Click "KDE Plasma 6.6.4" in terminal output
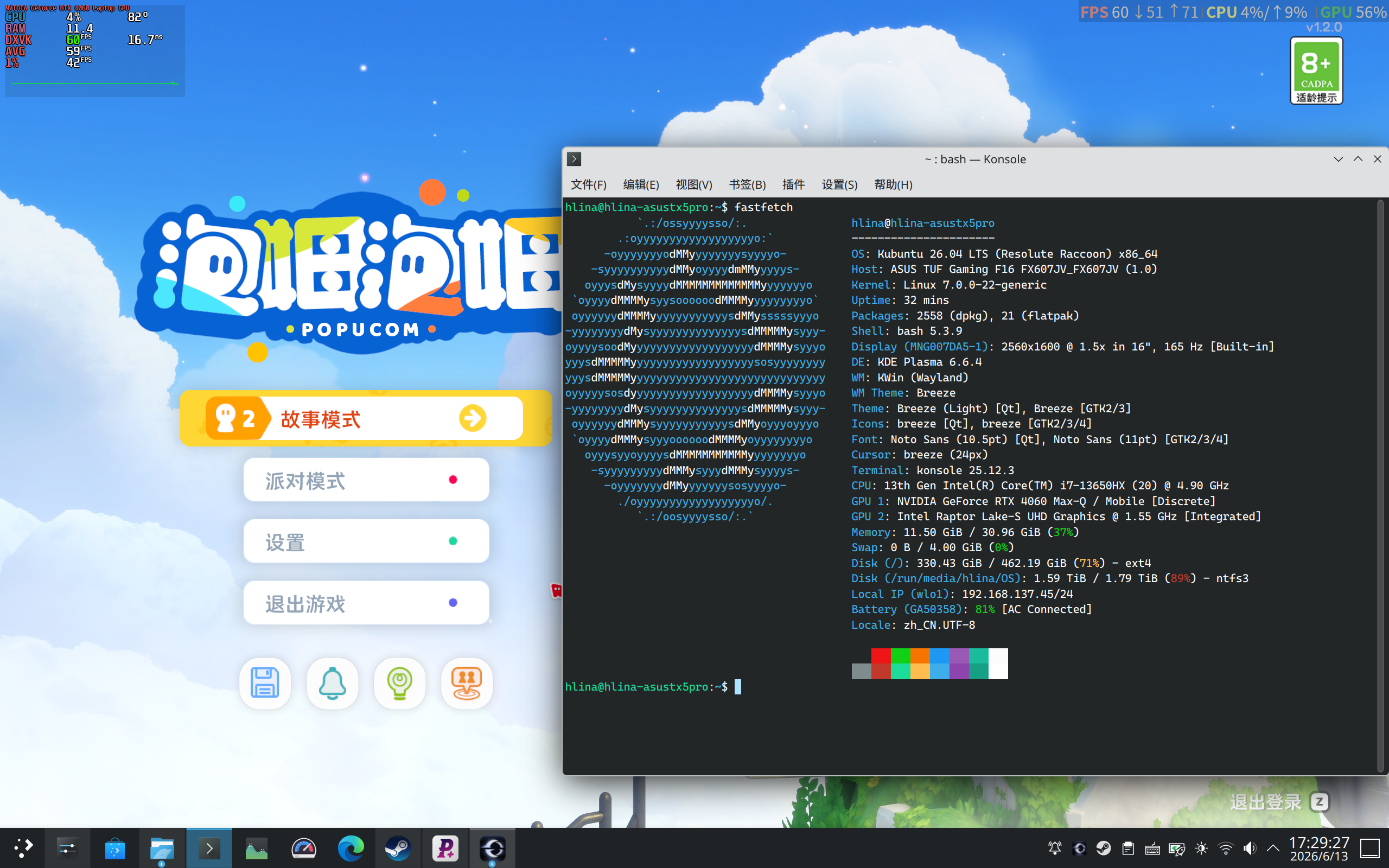This screenshot has height=868, width=1389. point(930,362)
